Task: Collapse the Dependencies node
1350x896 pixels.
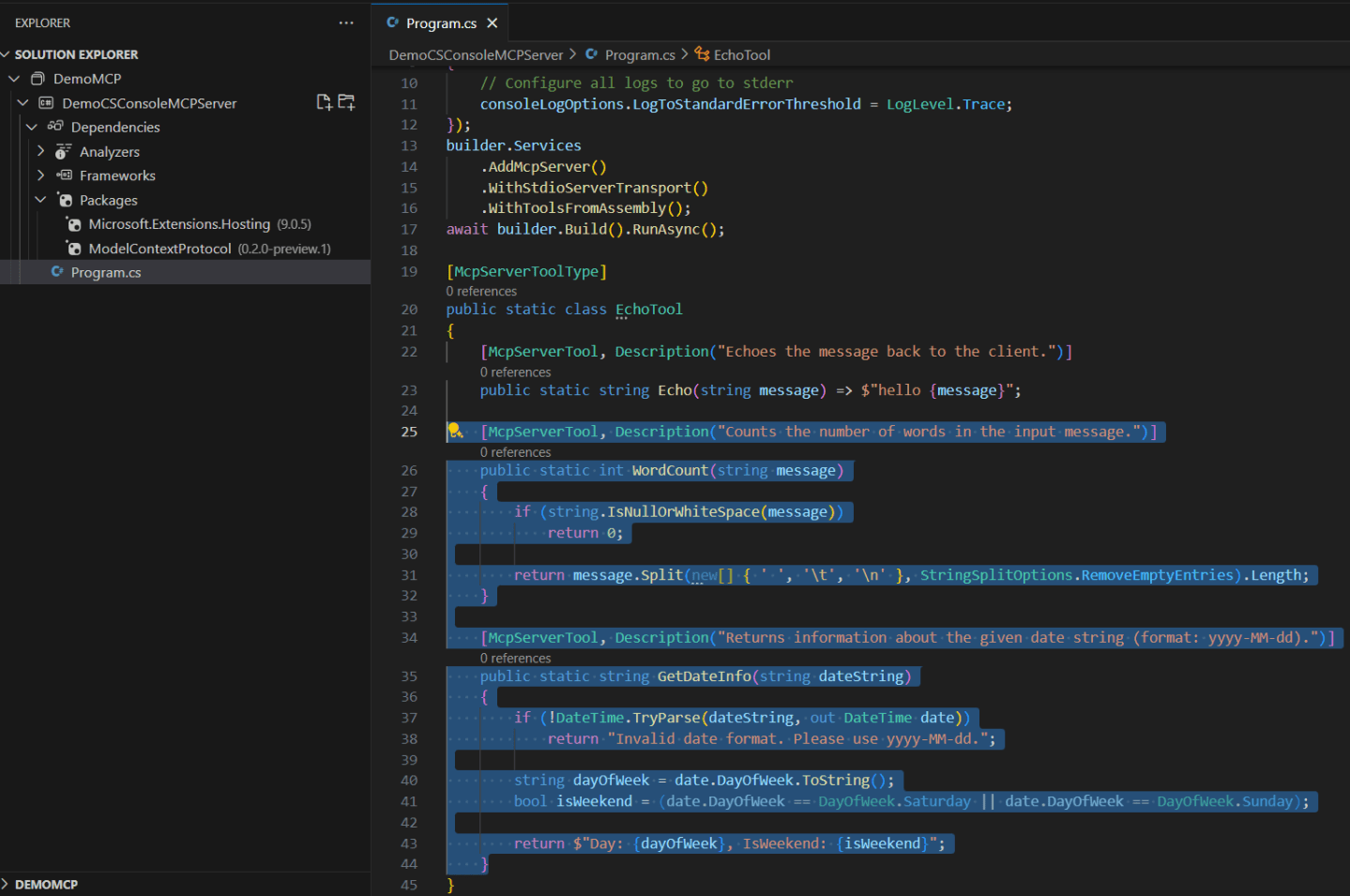Action: tap(31, 127)
